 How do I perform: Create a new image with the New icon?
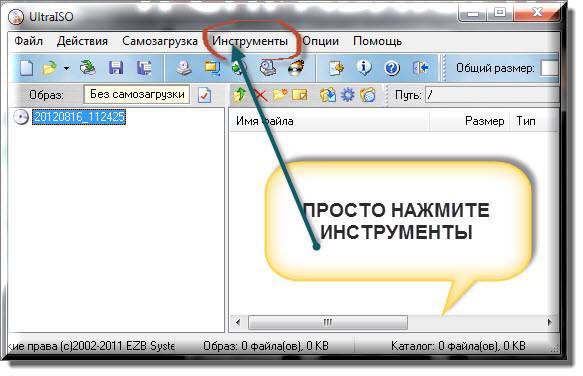(x=26, y=68)
